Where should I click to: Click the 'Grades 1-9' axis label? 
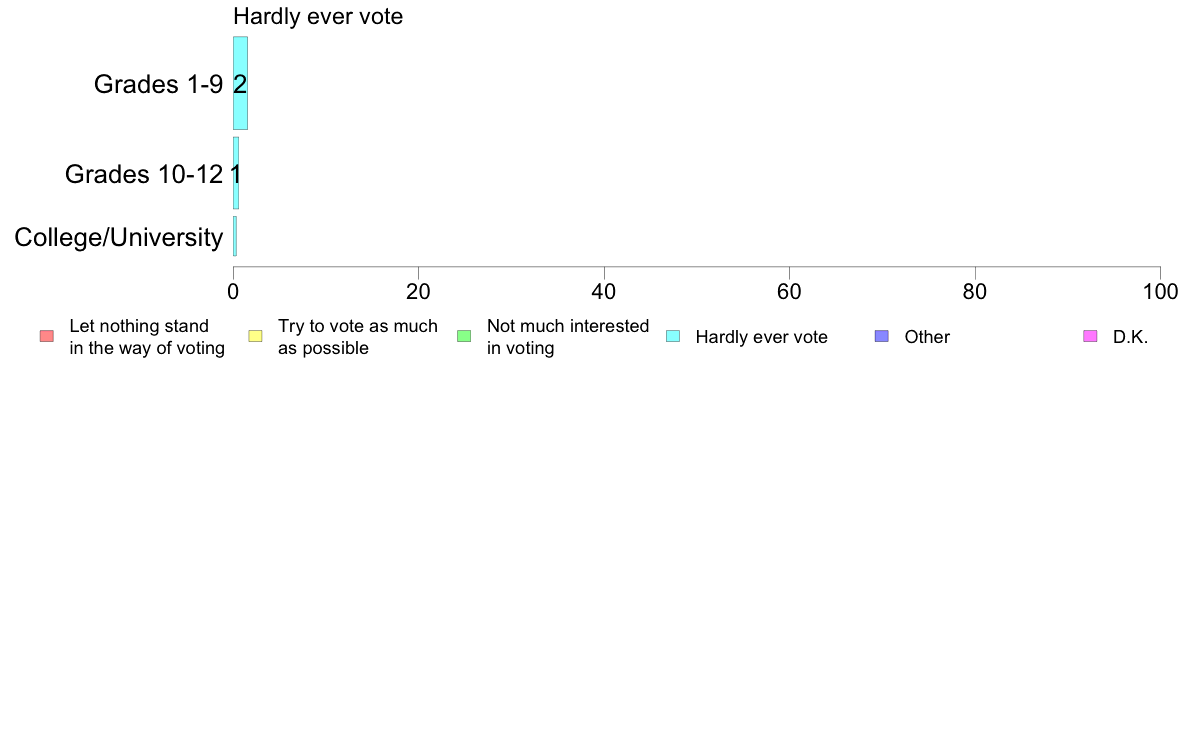[x=158, y=84]
